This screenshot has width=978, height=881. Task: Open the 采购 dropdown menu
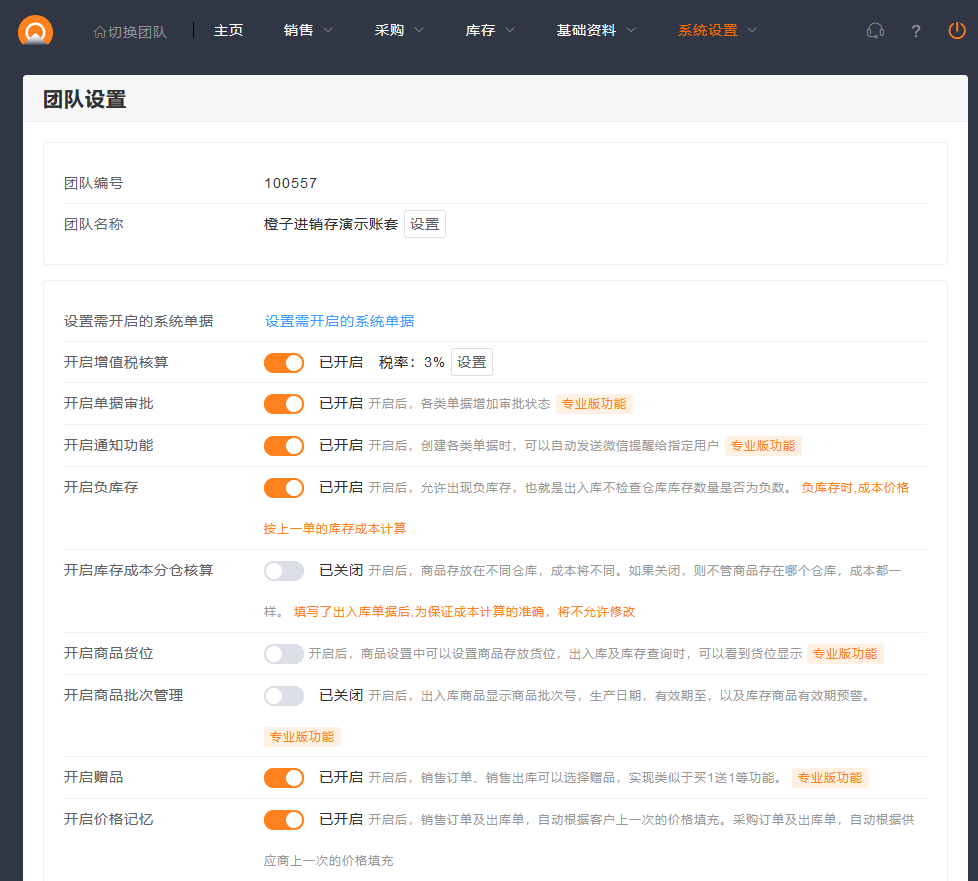click(399, 30)
